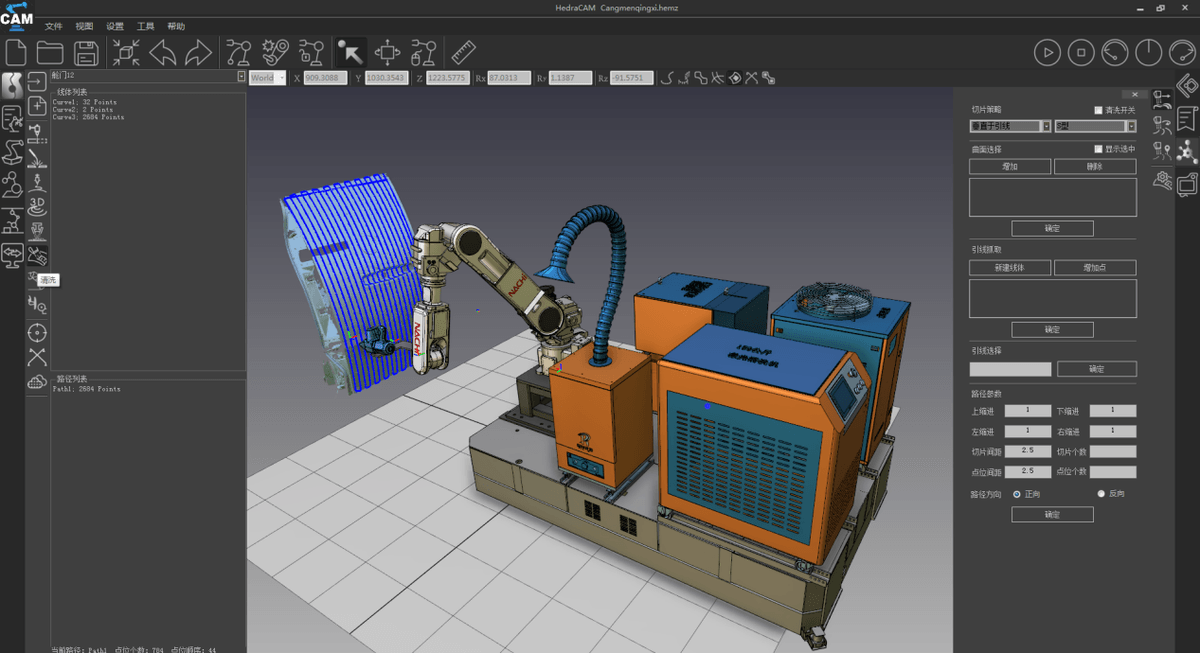Image resolution: width=1200 pixels, height=653 pixels.
Task: Select the highlighted cleaning process icon
Action: pos(37,256)
